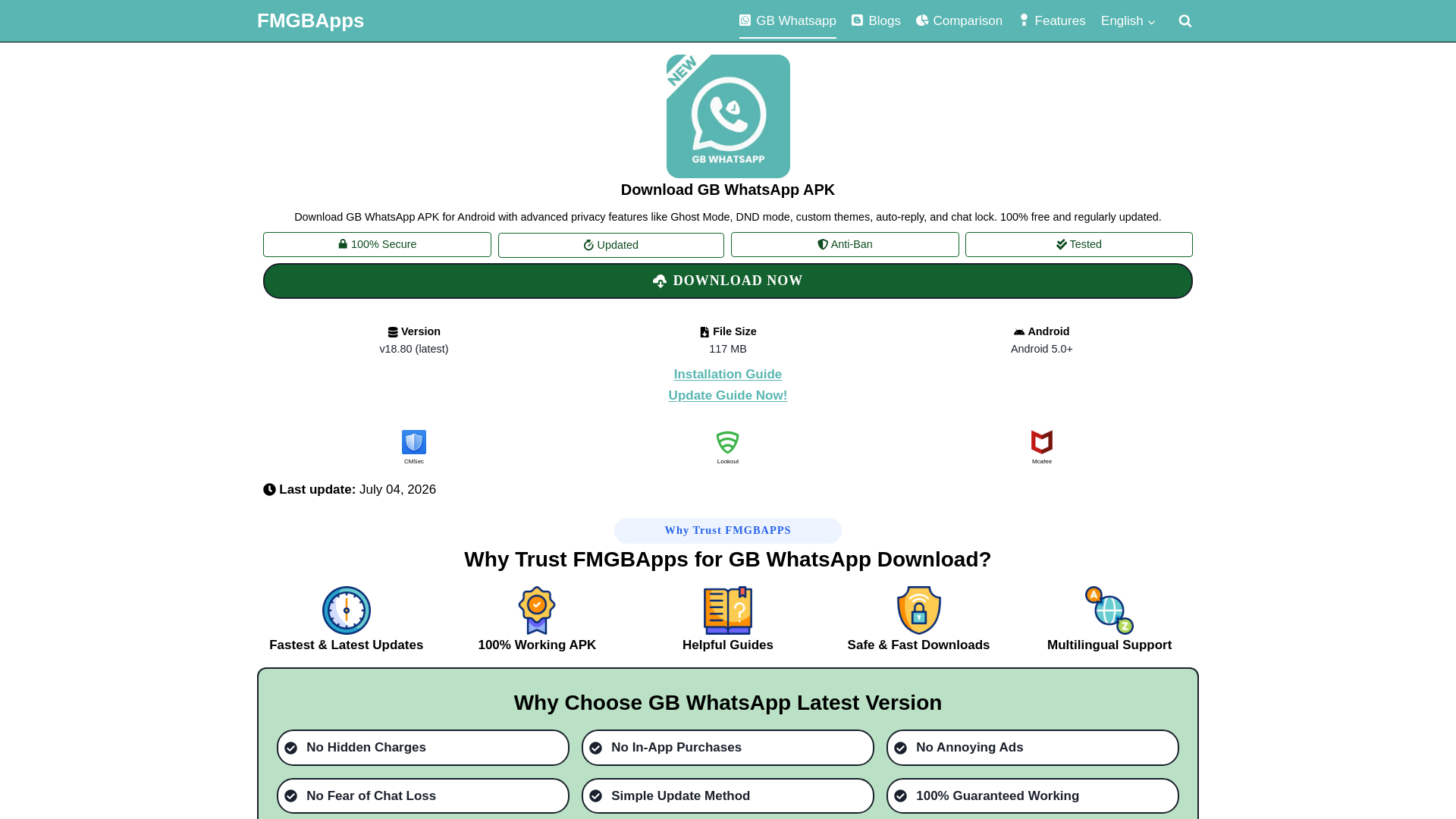Go to the Comparison nav item
This screenshot has width=1456, height=819.
pyautogui.click(x=959, y=21)
